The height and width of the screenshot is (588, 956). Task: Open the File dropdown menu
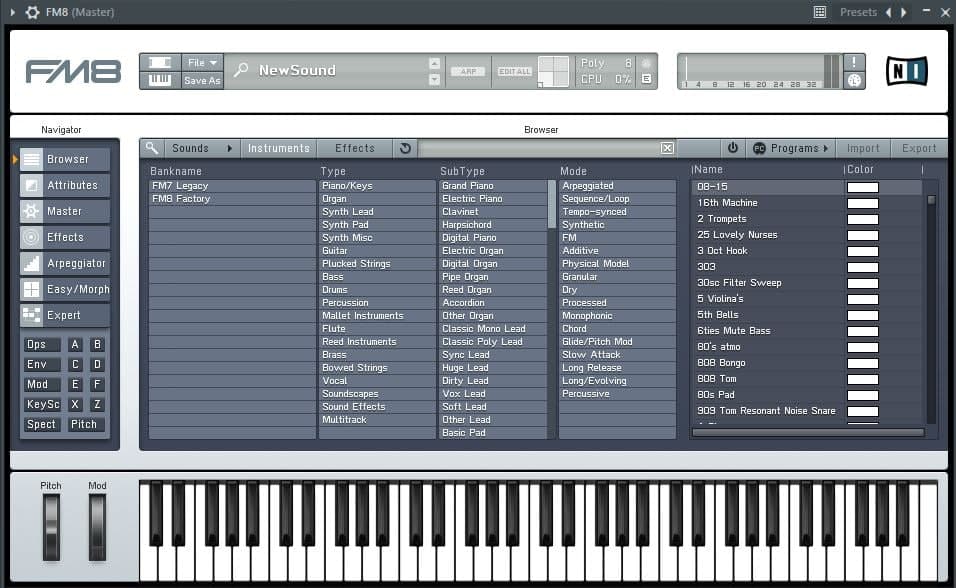coord(202,62)
